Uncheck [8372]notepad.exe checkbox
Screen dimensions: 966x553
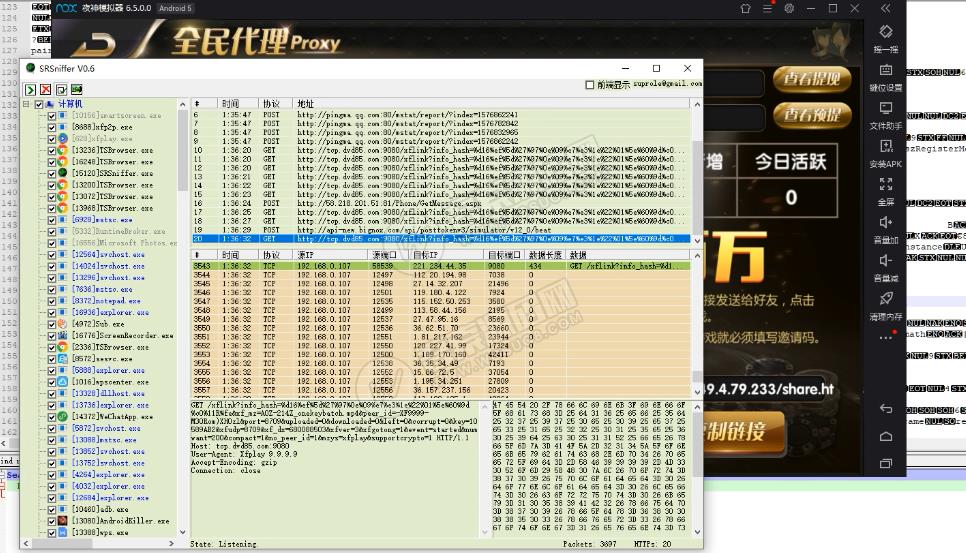pos(52,301)
